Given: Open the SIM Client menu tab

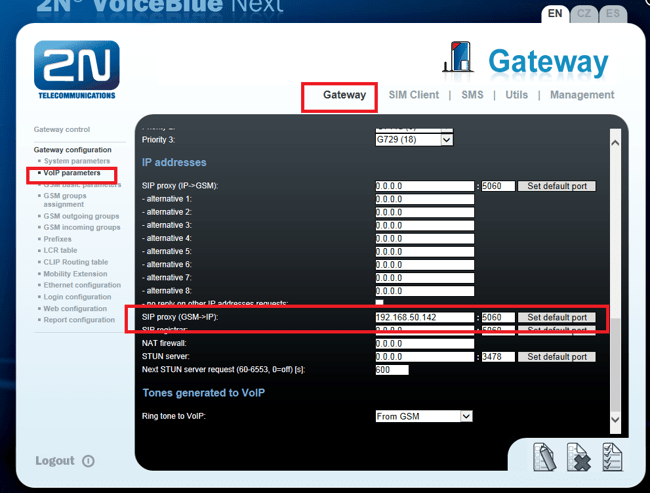Looking at the screenshot, I should tap(414, 95).
